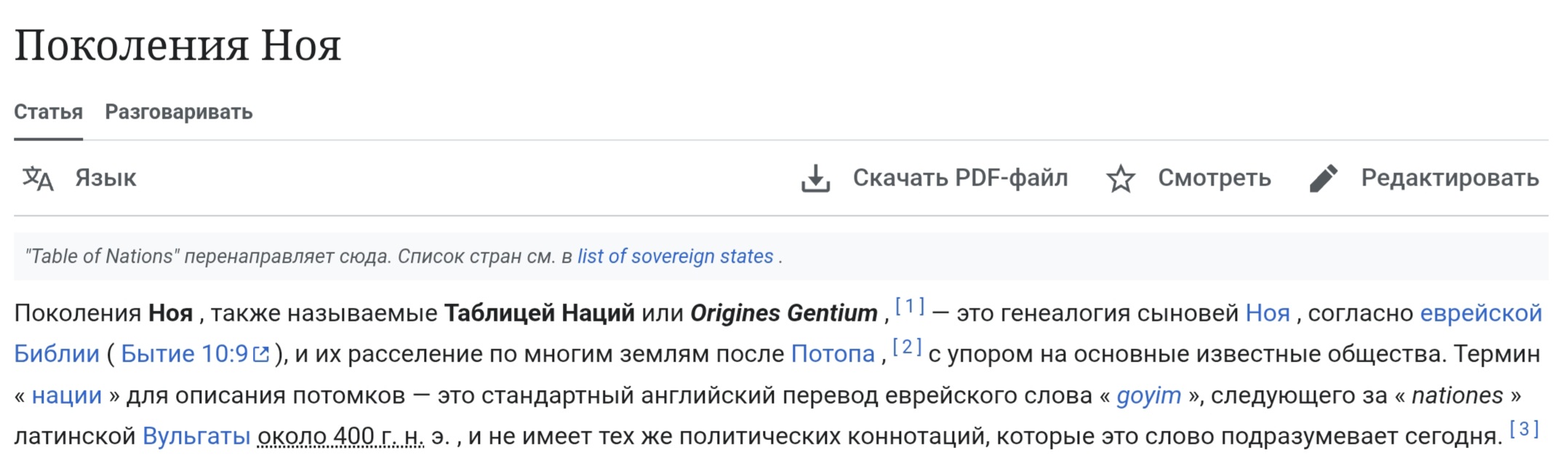The width and height of the screenshot is (1568, 464).
Task: Follow the Потопа link
Action: click(x=833, y=354)
